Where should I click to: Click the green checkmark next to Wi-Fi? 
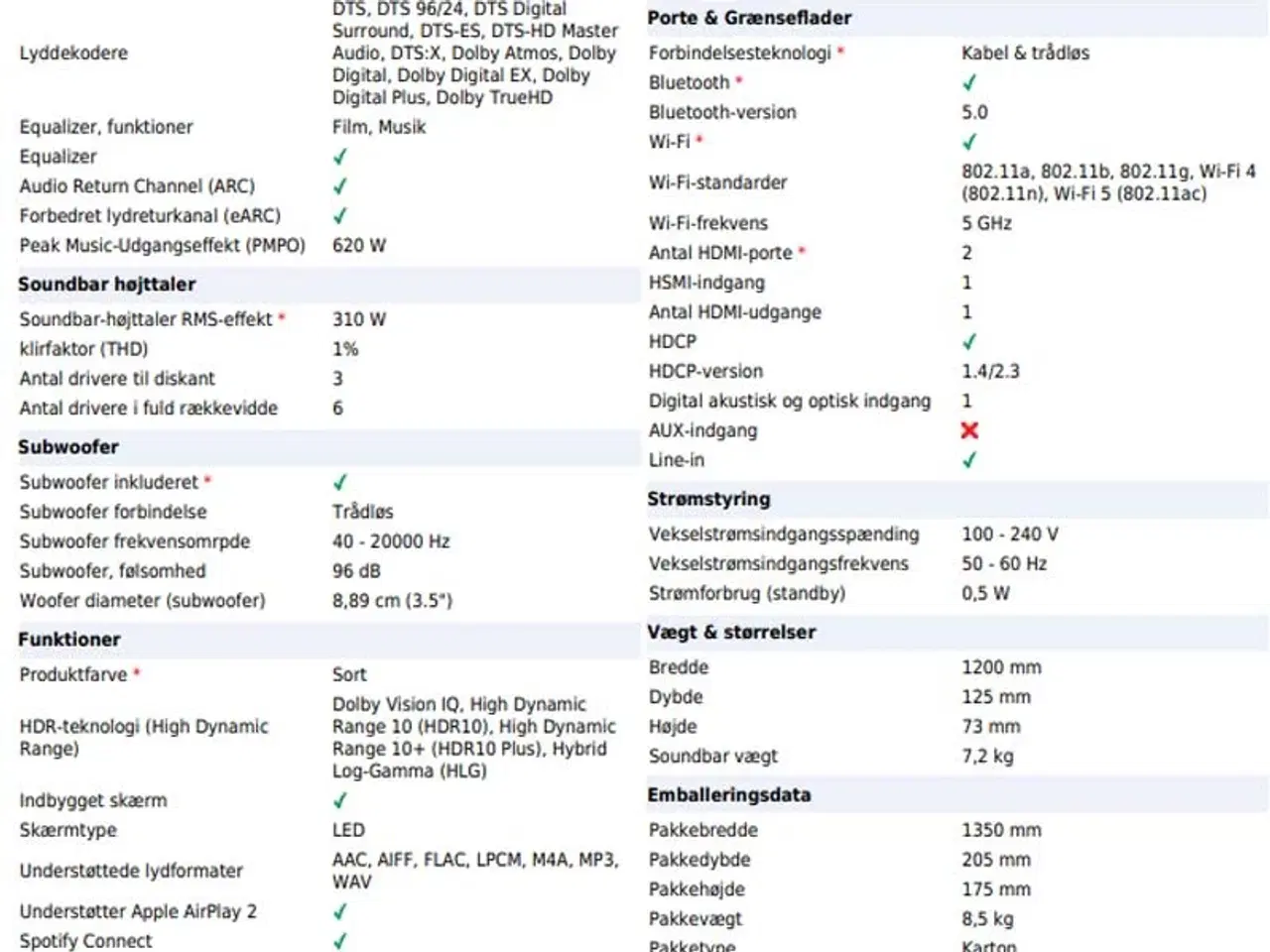pos(969,142)
